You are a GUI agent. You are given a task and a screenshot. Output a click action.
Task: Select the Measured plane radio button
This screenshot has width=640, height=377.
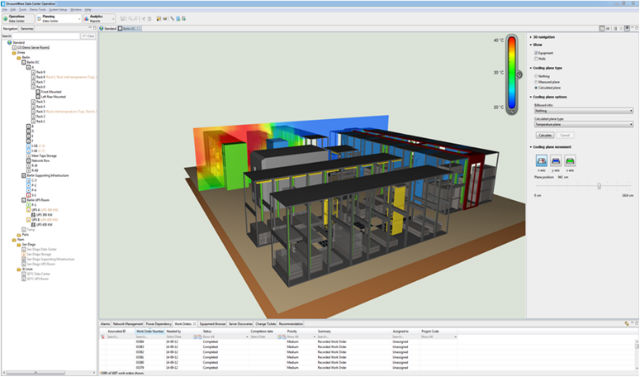coord(536,82)
